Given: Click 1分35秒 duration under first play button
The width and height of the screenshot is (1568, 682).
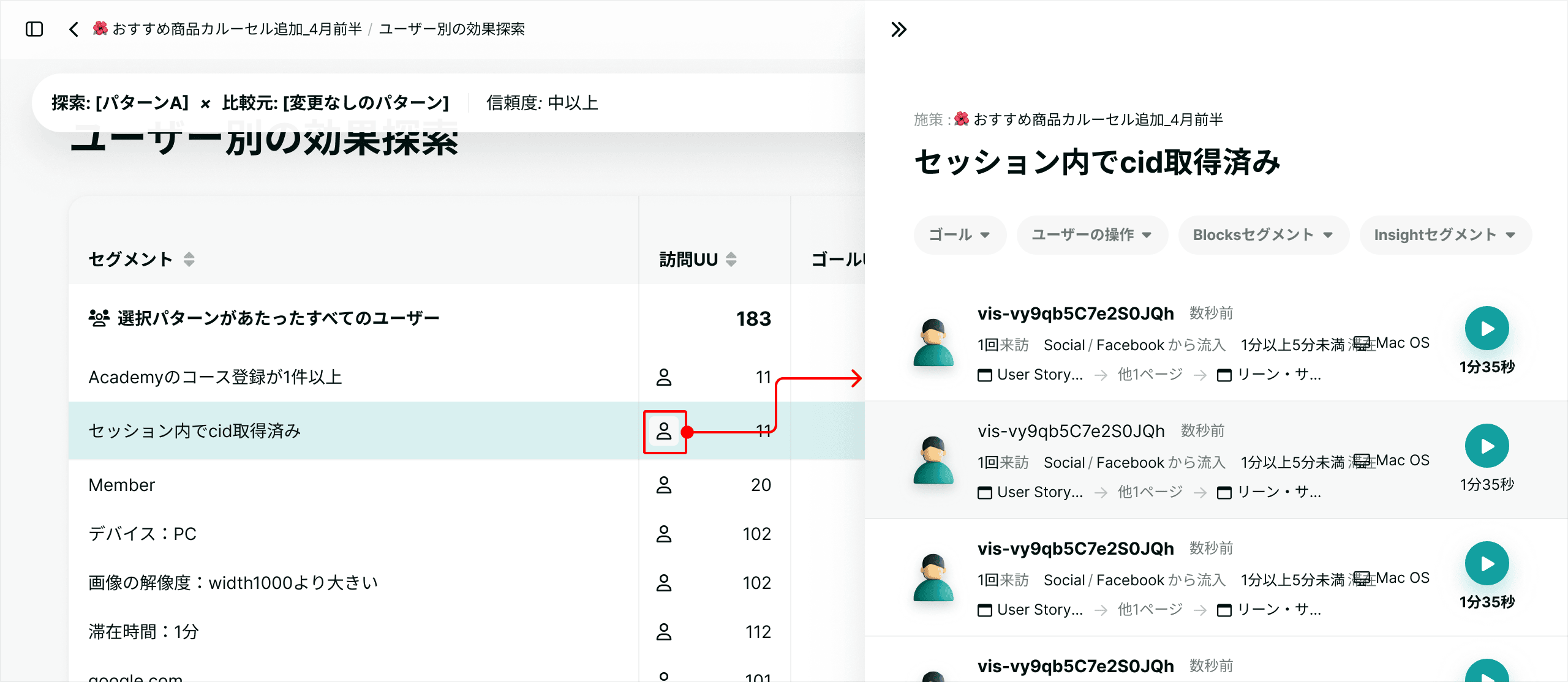Looking at the screenshot, I should 1487,367.
